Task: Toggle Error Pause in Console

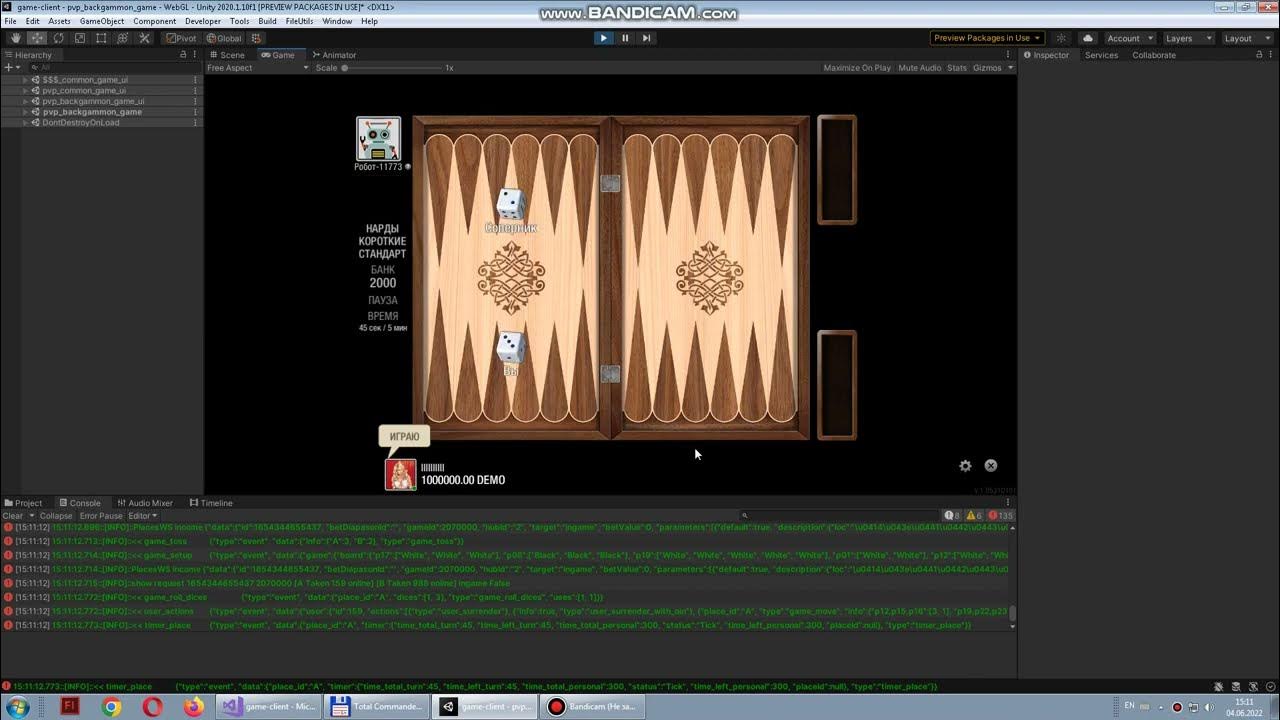Action: [101, 516]
